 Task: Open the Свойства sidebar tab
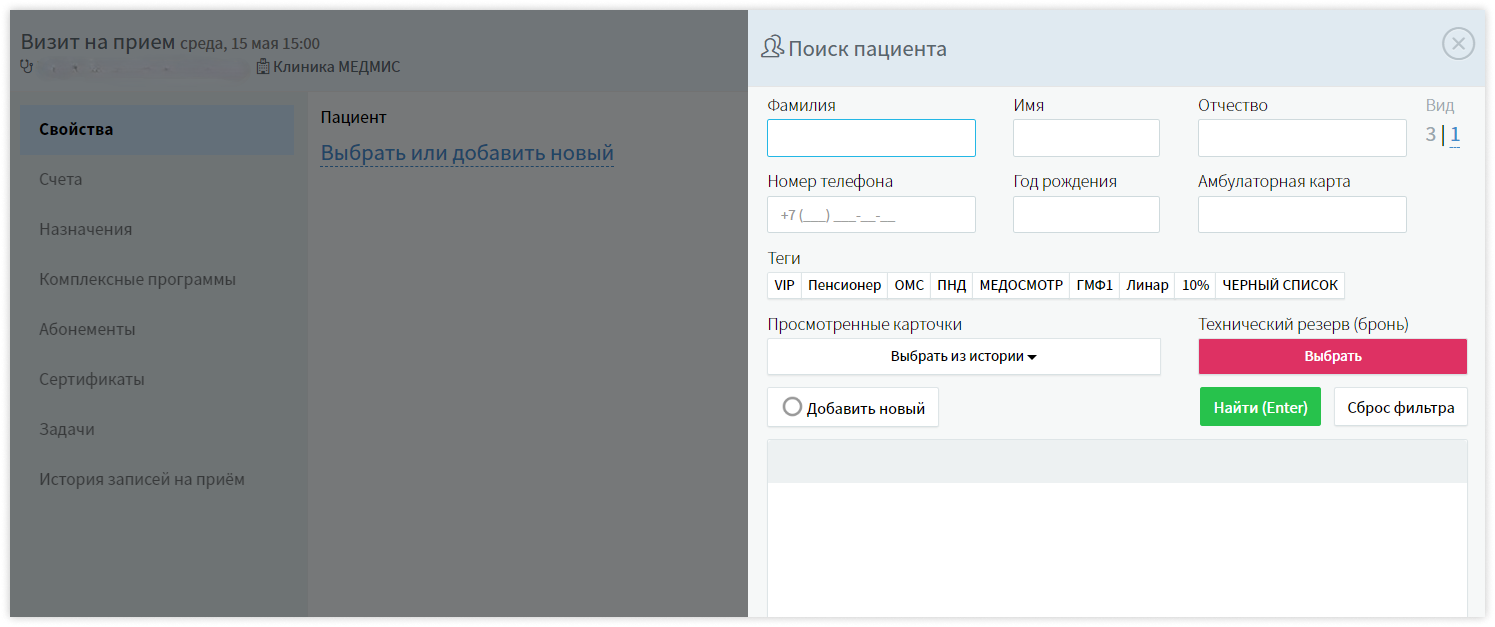click(157, 129)
